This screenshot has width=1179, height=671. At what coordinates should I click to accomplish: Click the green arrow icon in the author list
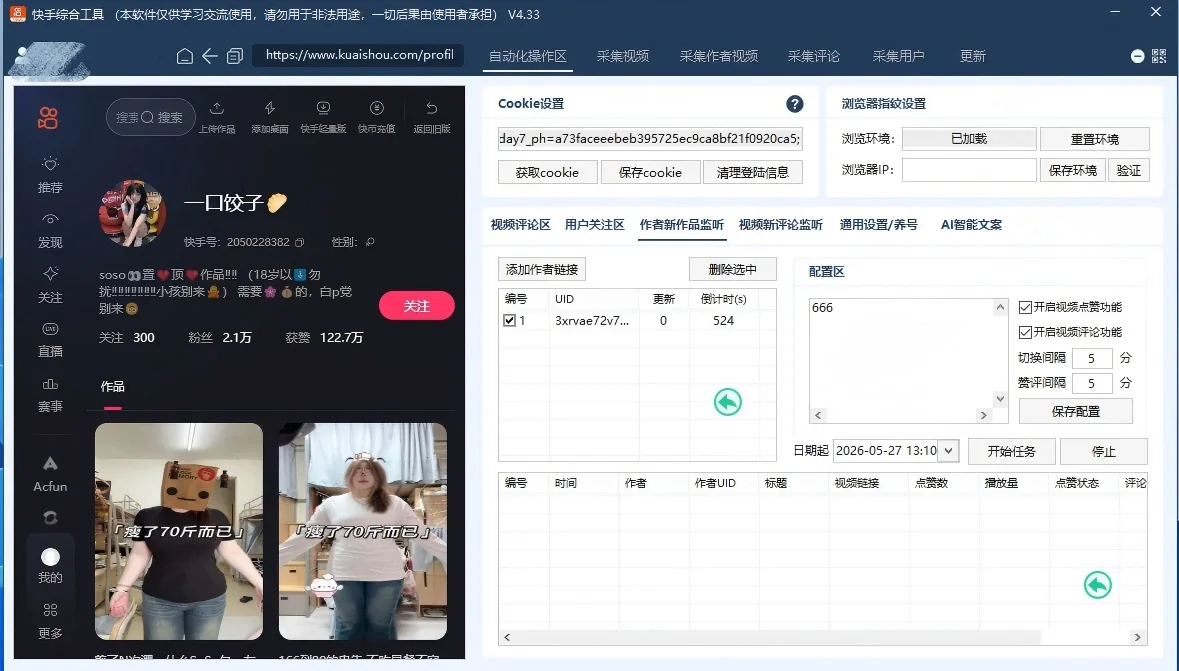click(728, 402)
